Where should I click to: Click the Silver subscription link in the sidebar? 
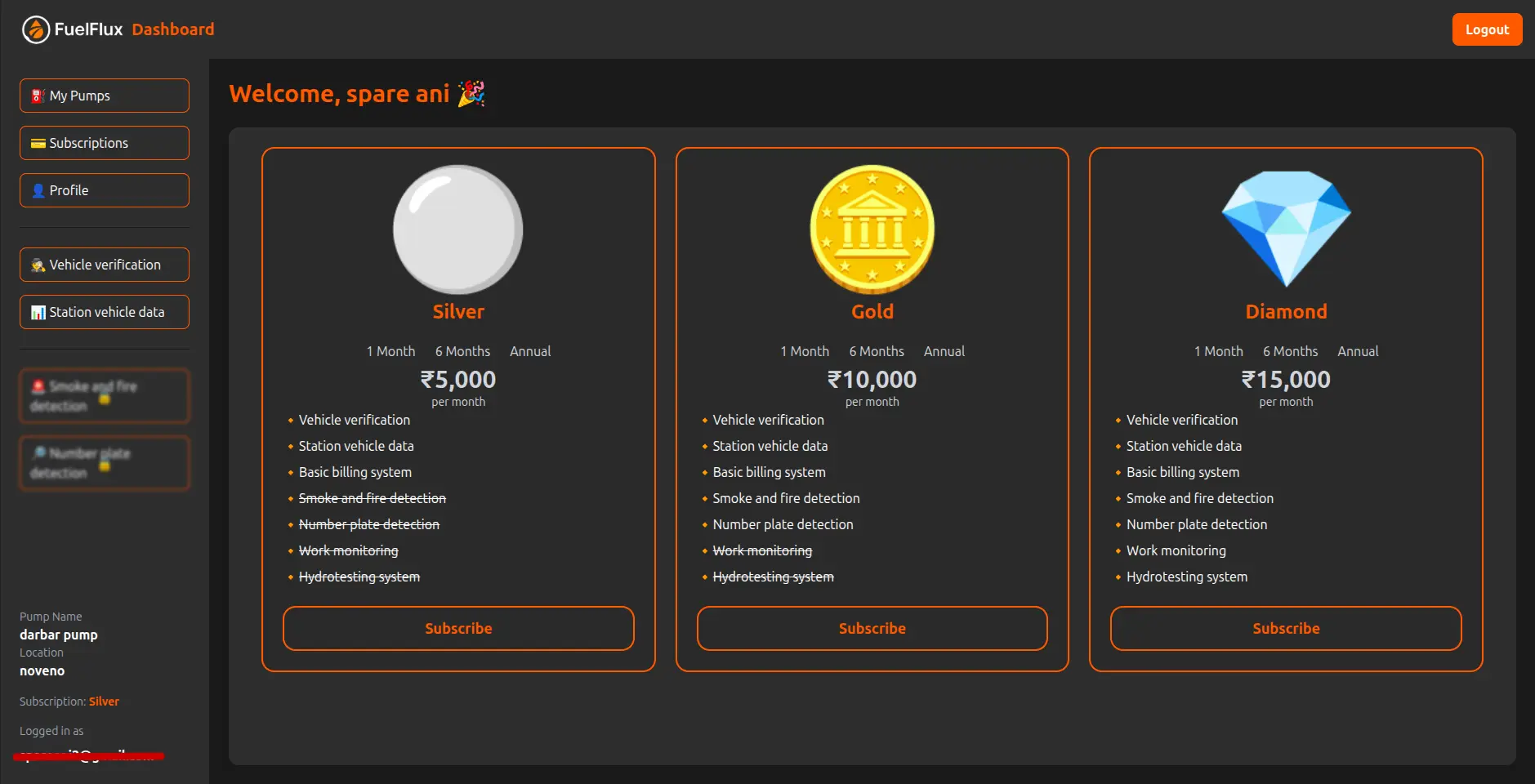tap(104, 701)
